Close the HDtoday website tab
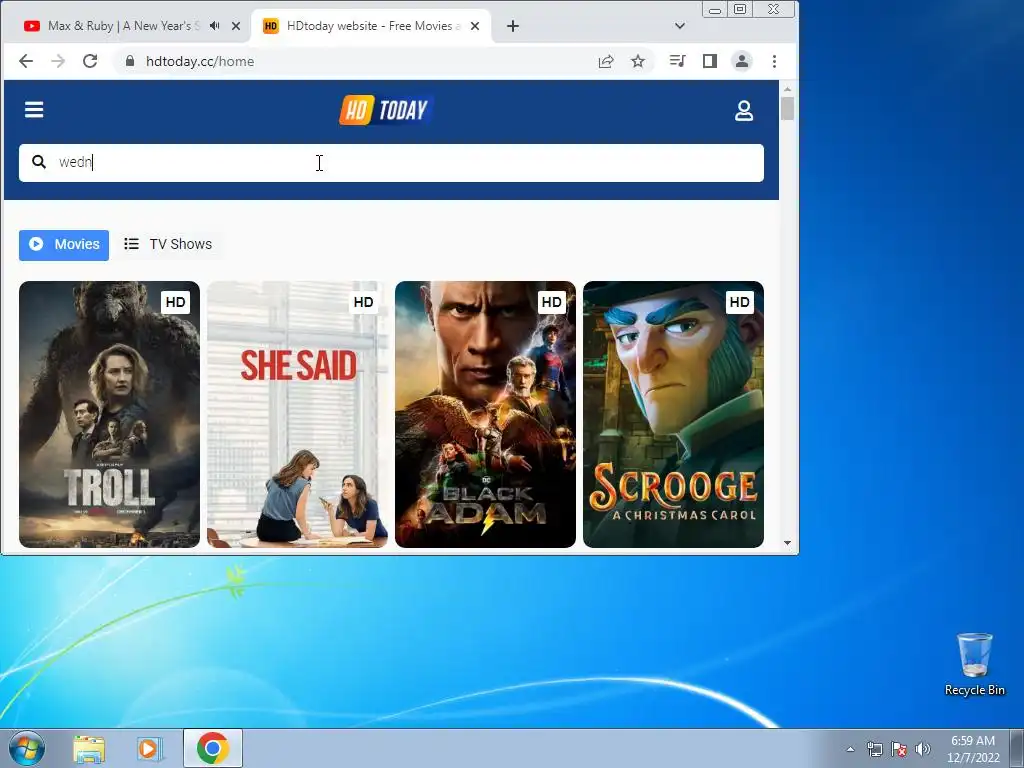1024x768 pixels. pos(475,26)
